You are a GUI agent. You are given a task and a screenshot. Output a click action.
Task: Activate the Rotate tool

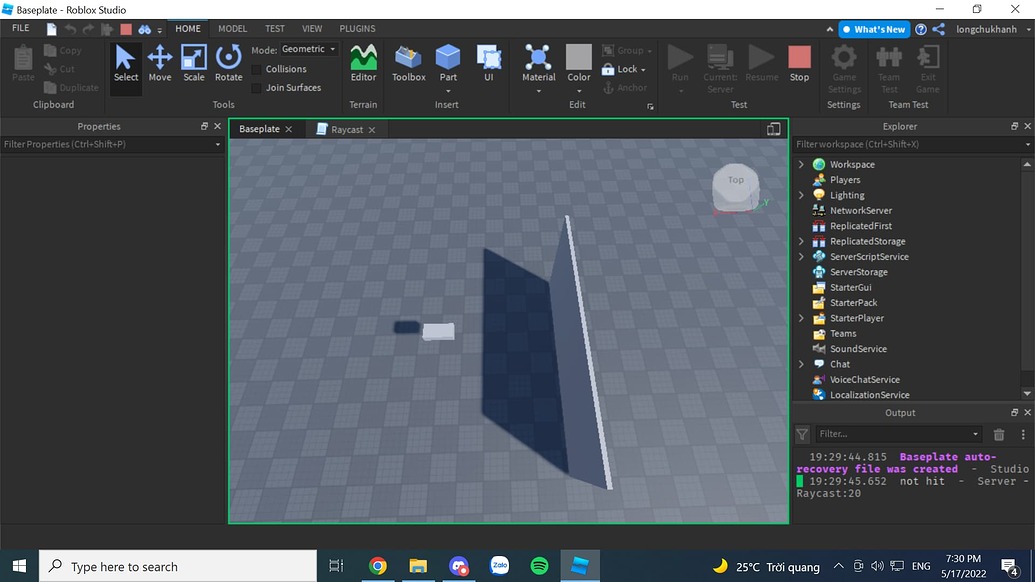pyautogui.click(x=228, y=62)
